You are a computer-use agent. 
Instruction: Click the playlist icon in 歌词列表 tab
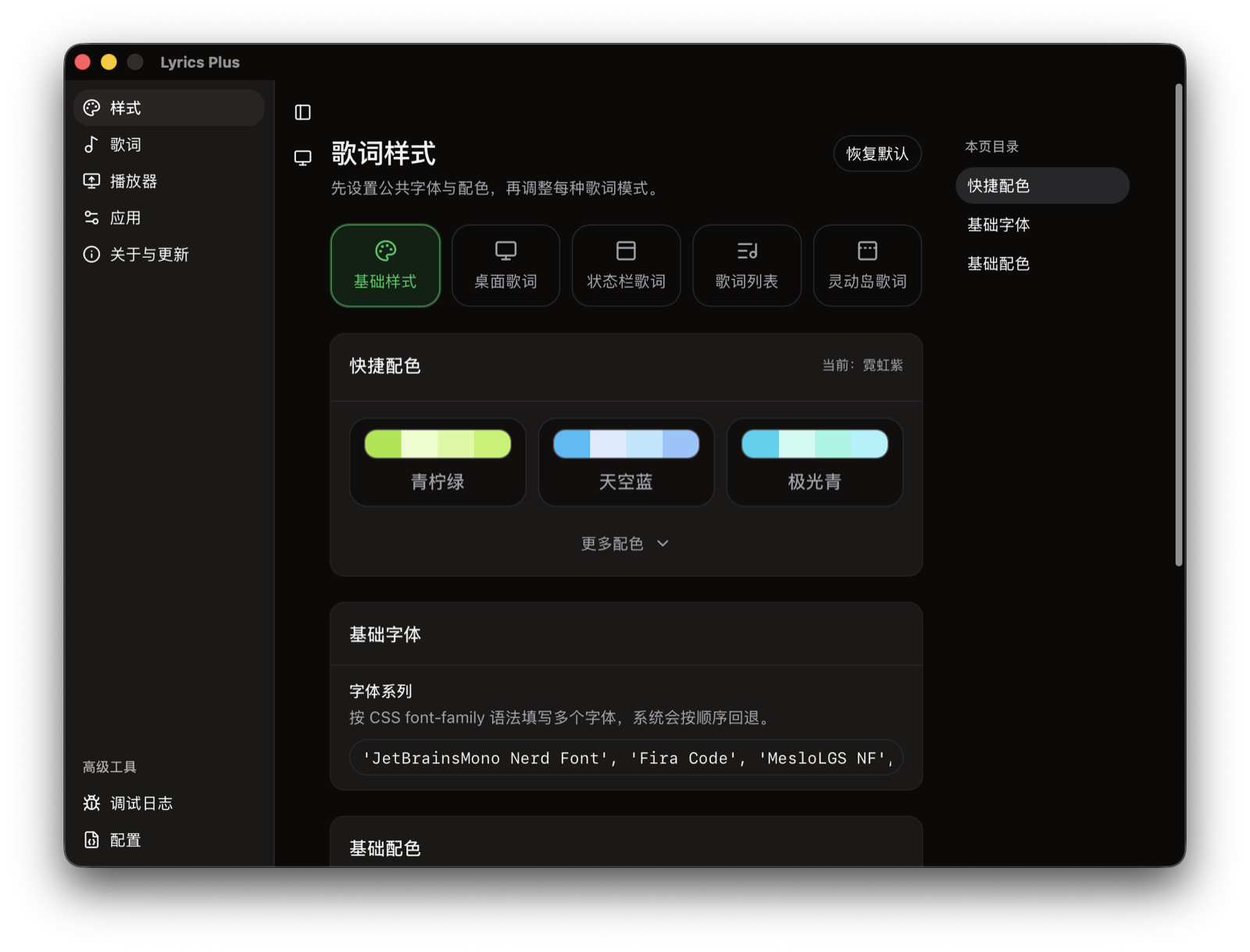tap(747, 251)
